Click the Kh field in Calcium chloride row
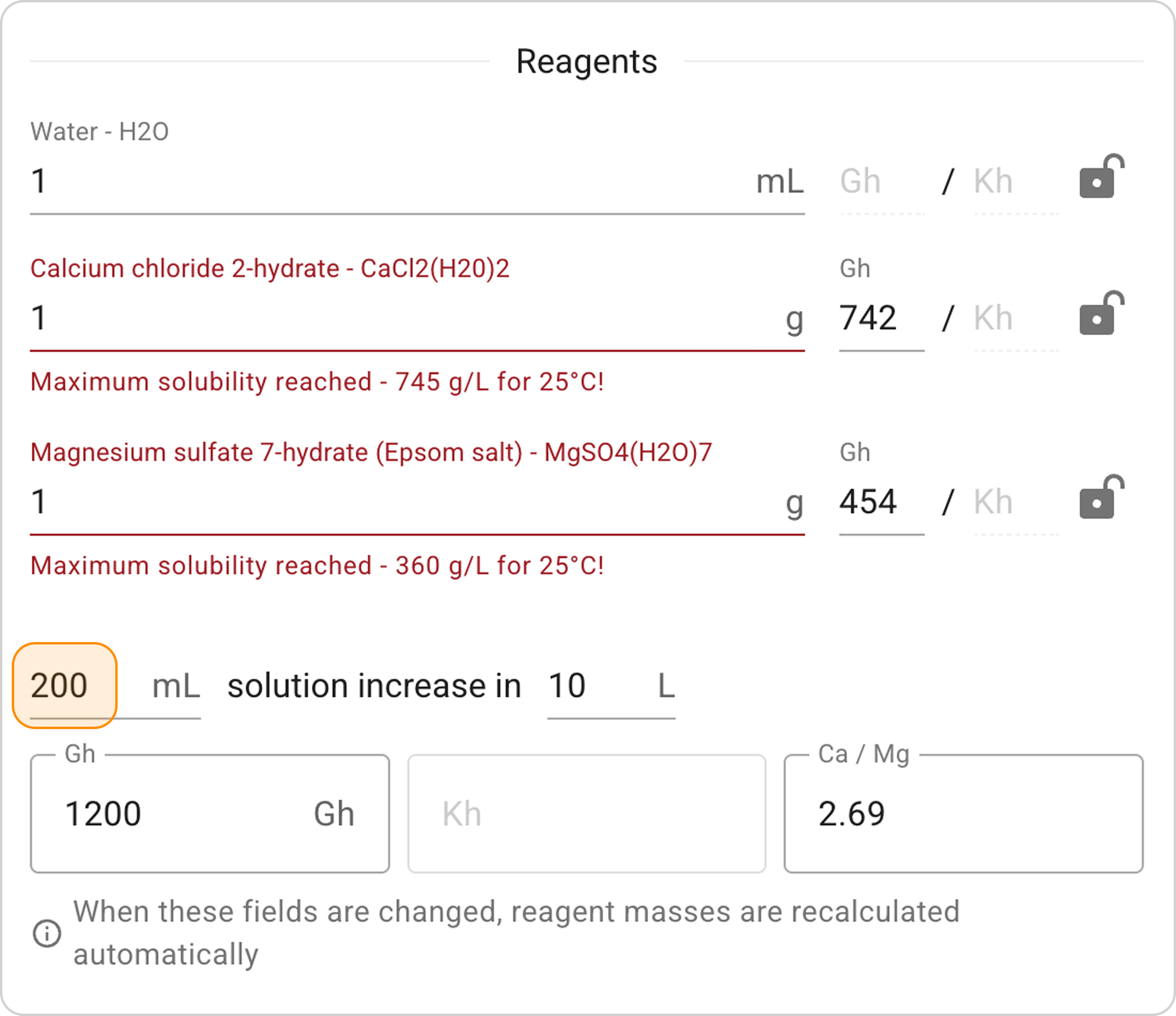The width and height of the screenshot is (1176, 1016). 1014,318
